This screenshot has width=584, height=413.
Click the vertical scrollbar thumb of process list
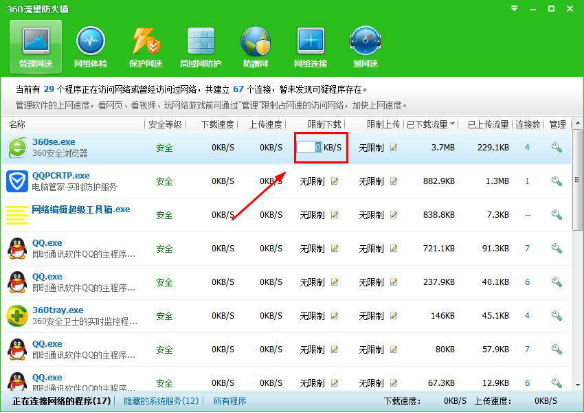coord(578,180)
